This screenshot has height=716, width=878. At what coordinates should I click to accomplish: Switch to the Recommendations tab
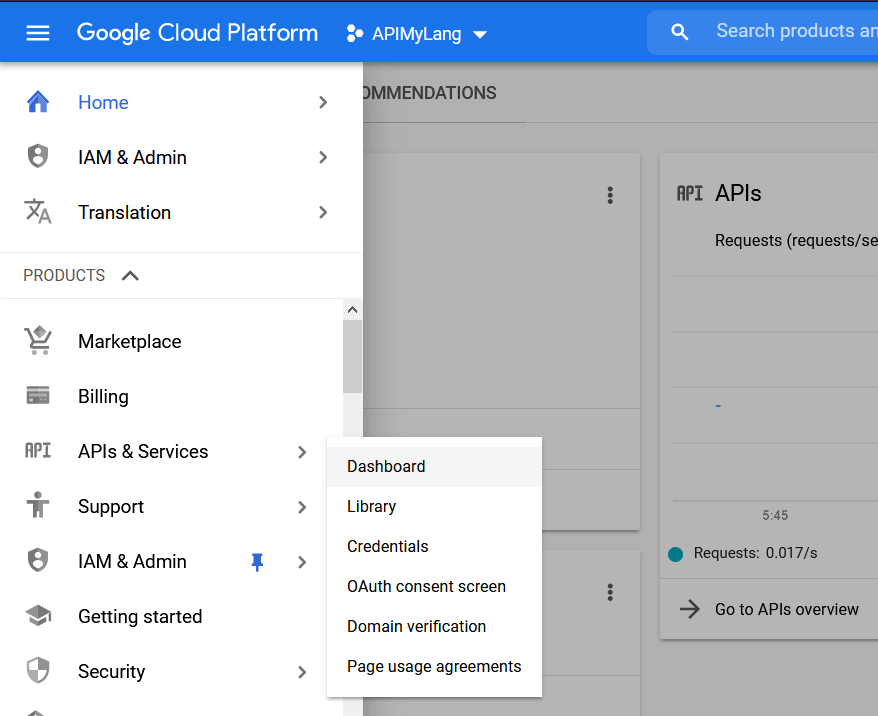click(x=429, y=93)
